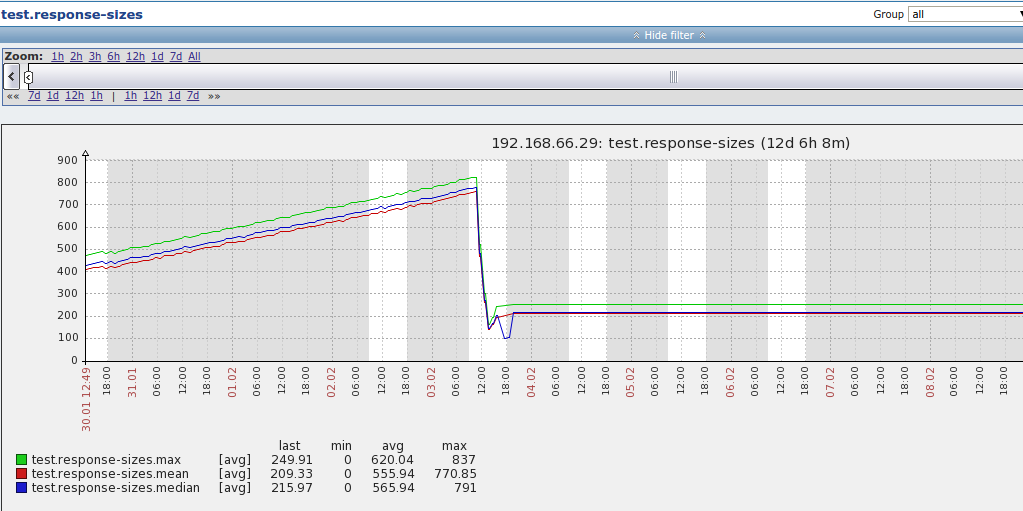Set Zoom to All

(194, 56)
